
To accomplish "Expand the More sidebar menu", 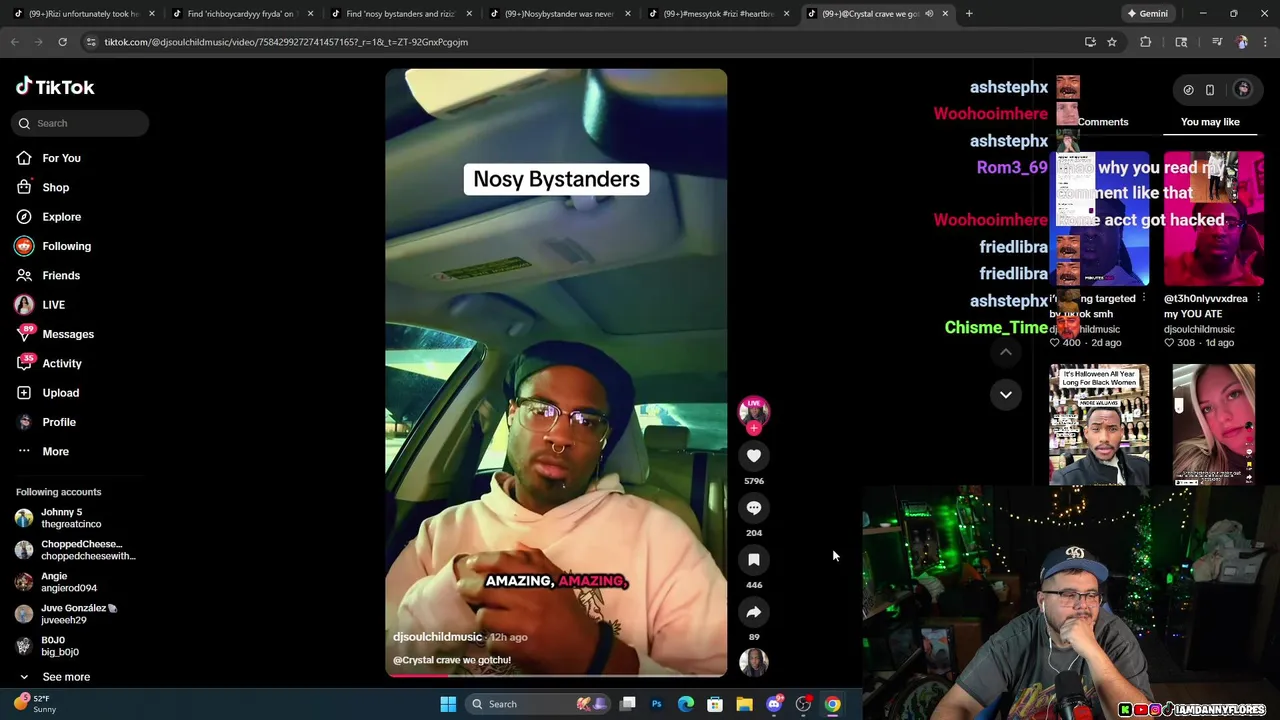I will [x=55, y=451].
